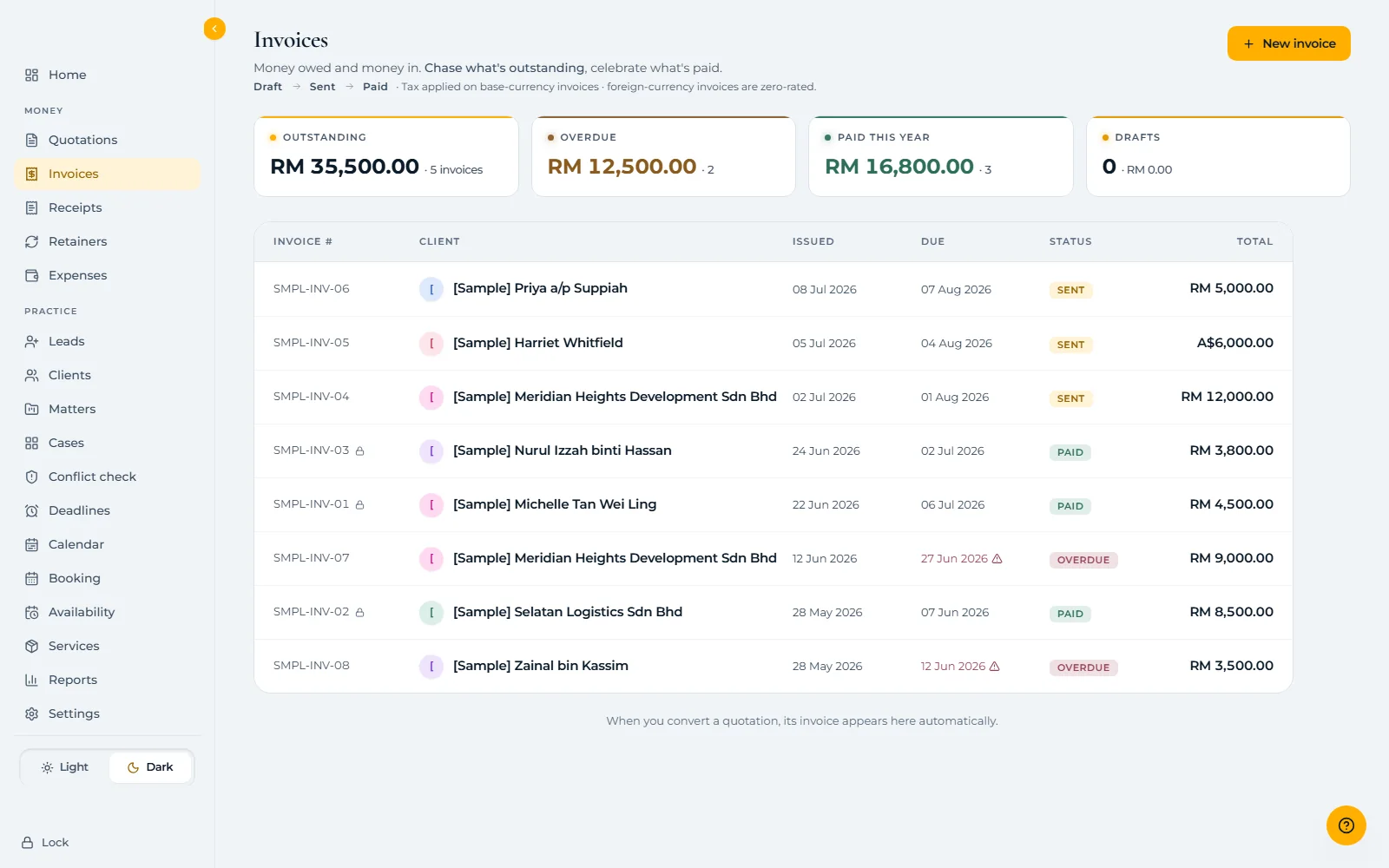This screenshot has height=868, width=1389.
Task: Click the Services box icon
Action: tap(32, 646)
